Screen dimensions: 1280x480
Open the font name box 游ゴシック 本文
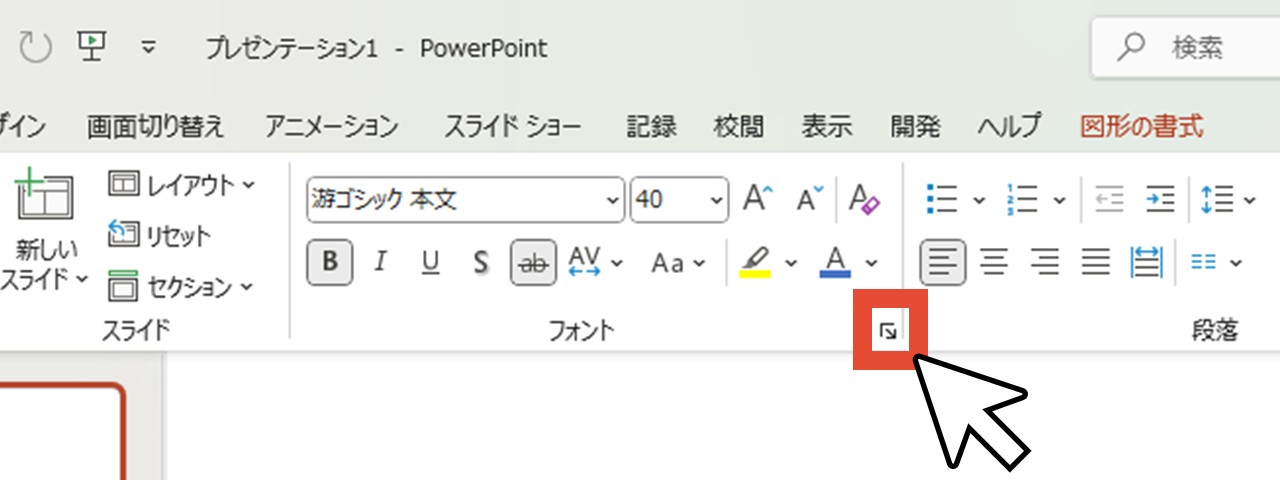point(465,200)
